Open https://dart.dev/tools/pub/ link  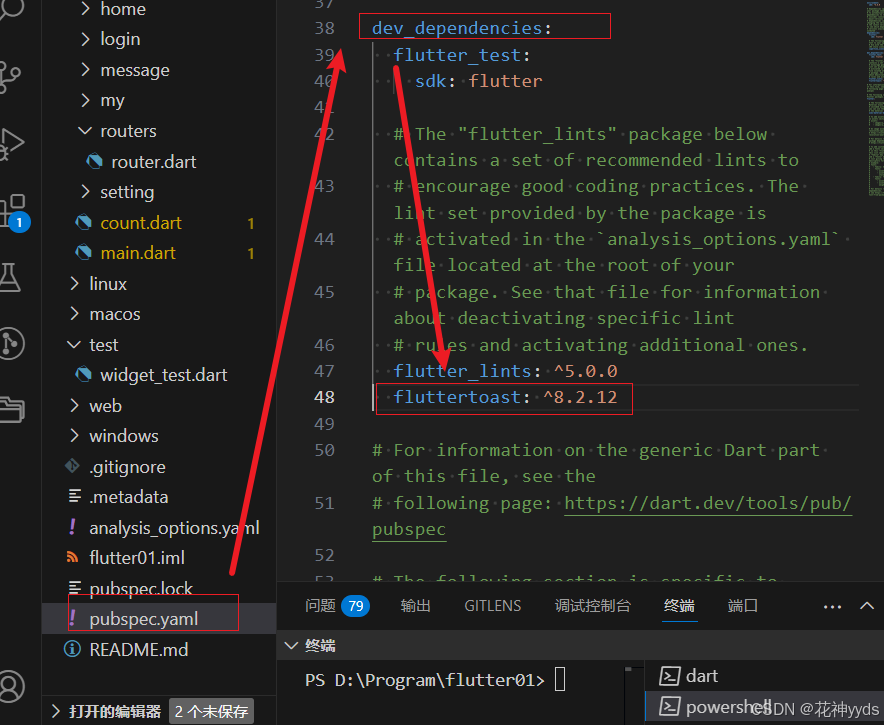[x=708, y=502]
